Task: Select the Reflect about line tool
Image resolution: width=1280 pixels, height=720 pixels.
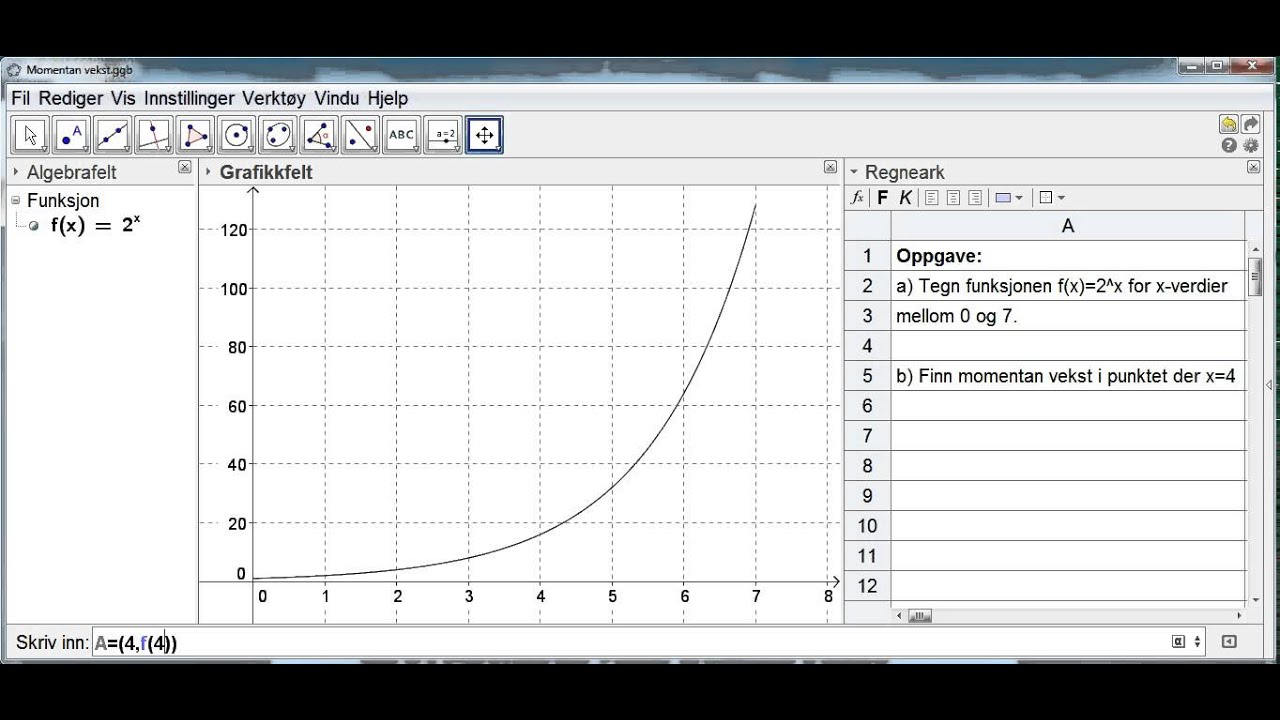Action: coord(359,135)
